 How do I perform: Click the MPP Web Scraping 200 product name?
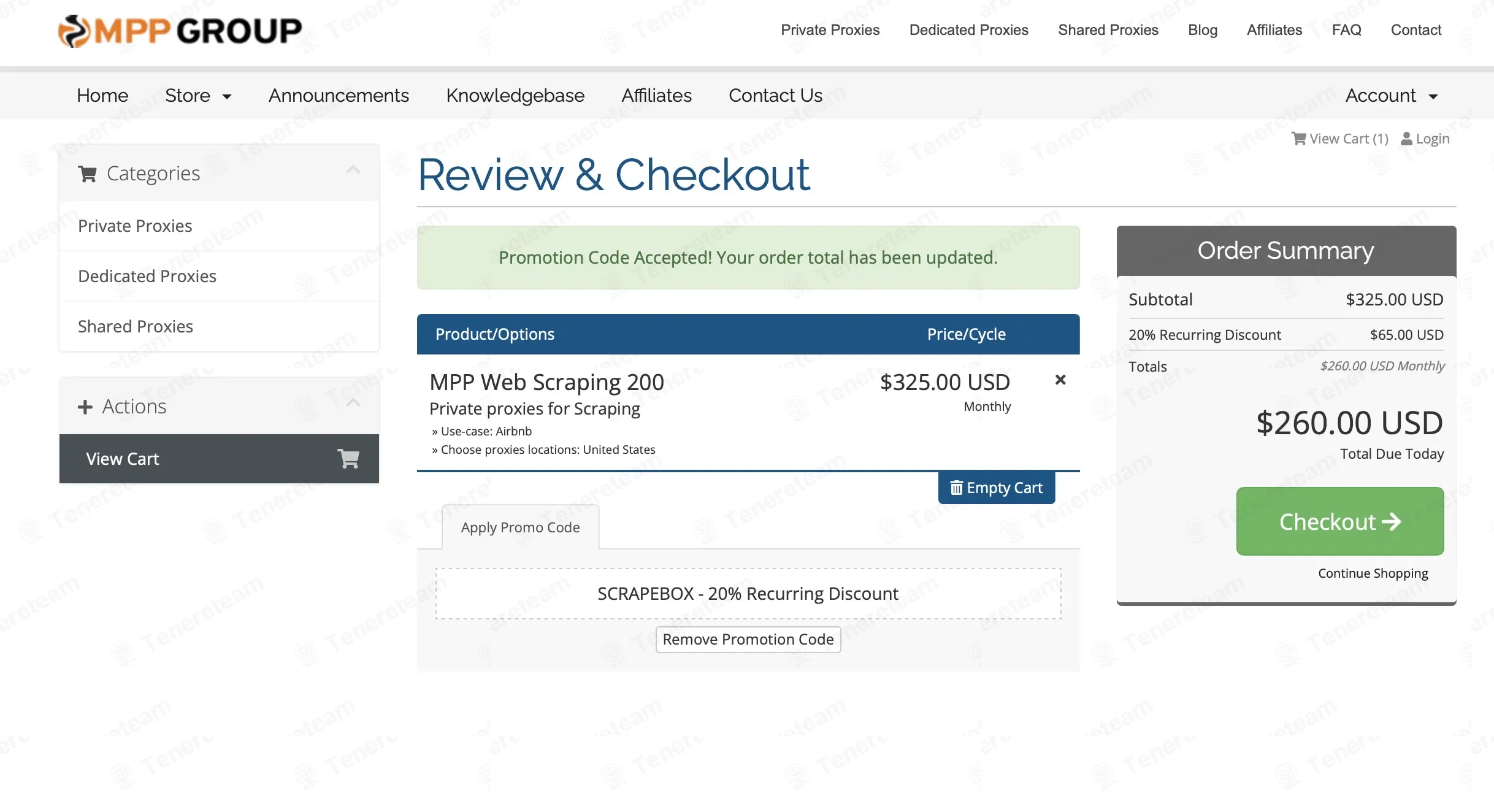[546, 382]
